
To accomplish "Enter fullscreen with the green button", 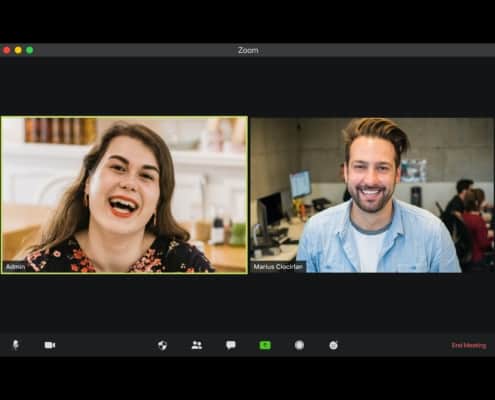I will coord(30,50).
